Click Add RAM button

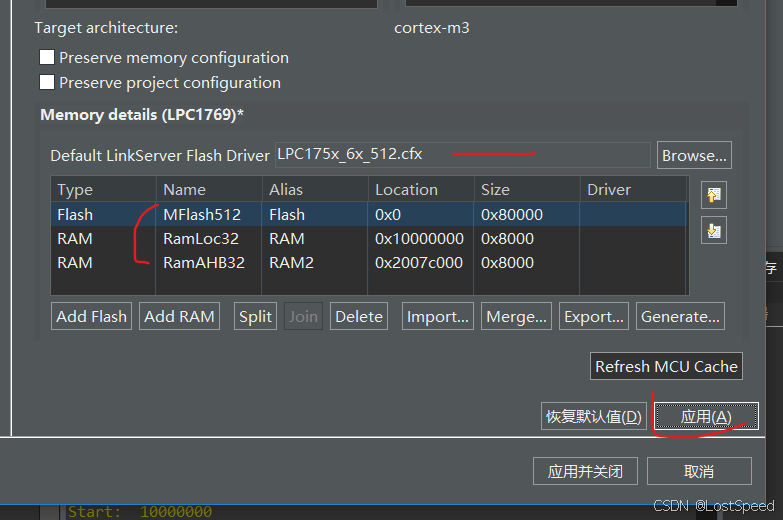tap(179, 316)
